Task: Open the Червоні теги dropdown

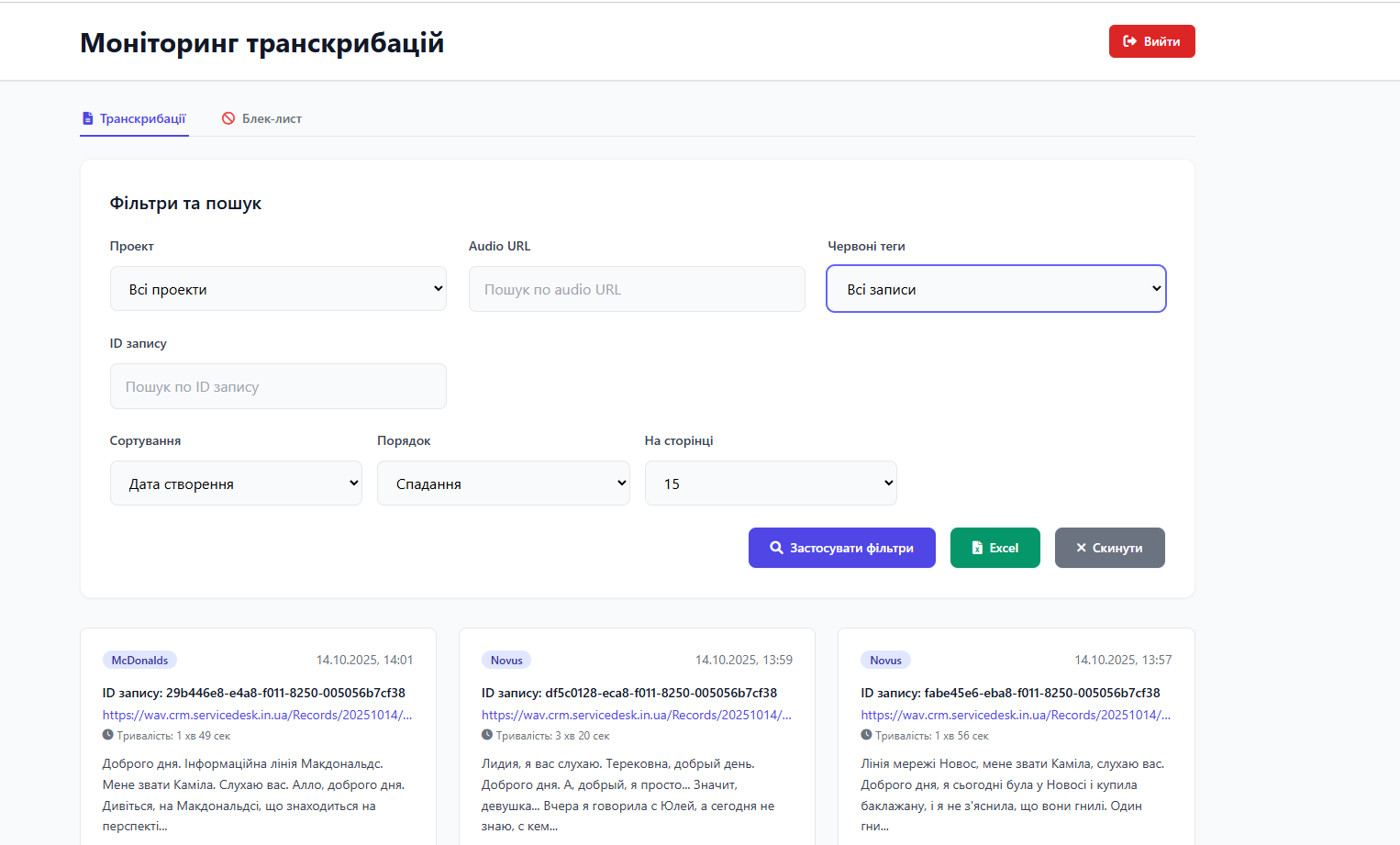Action: 995,288
